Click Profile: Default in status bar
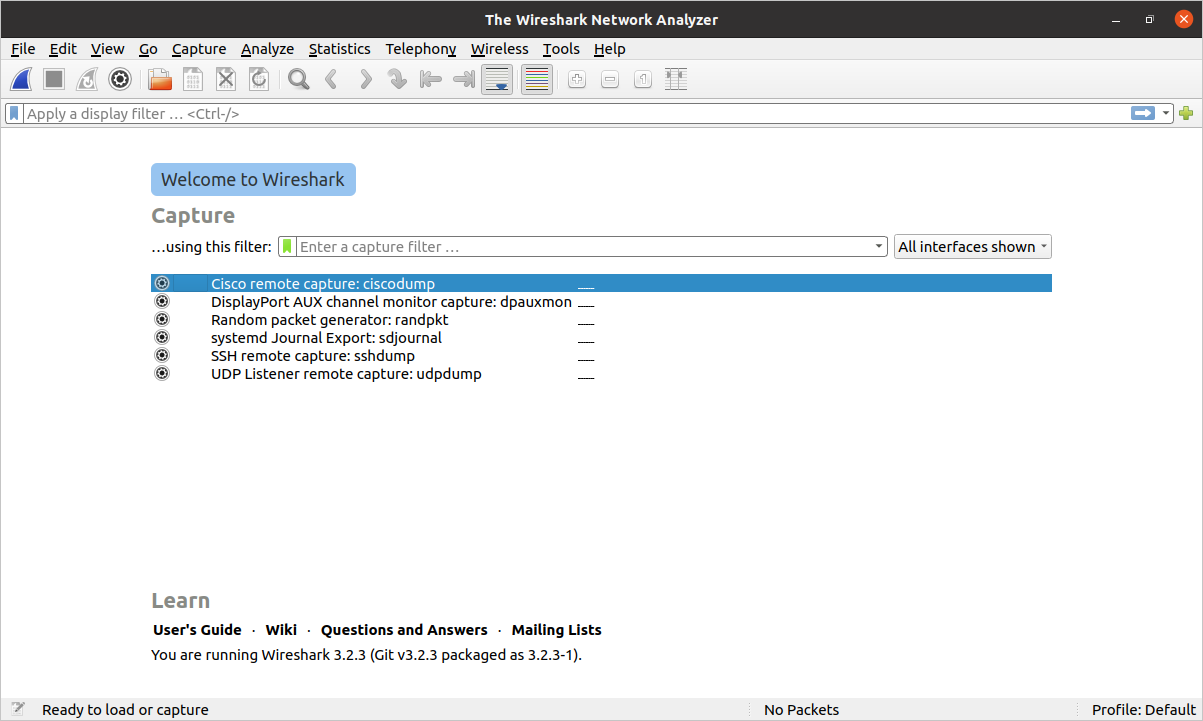The image size is (1203, 721). (1143, 710)
